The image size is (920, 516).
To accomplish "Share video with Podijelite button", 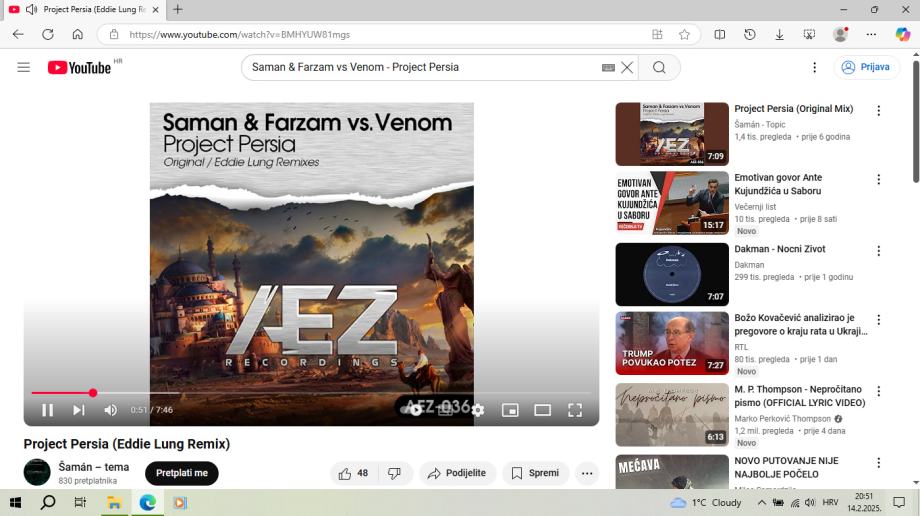I will tap(458, 473).
